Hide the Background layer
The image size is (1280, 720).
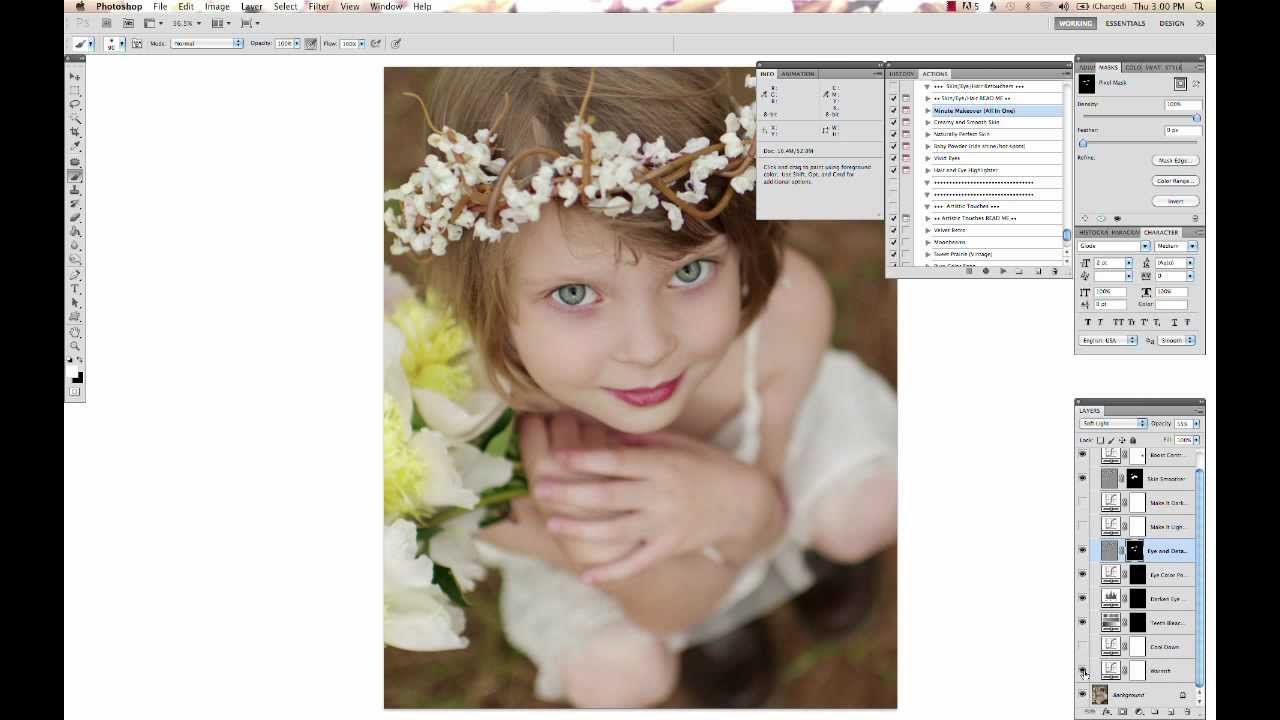coord(1082,695)
